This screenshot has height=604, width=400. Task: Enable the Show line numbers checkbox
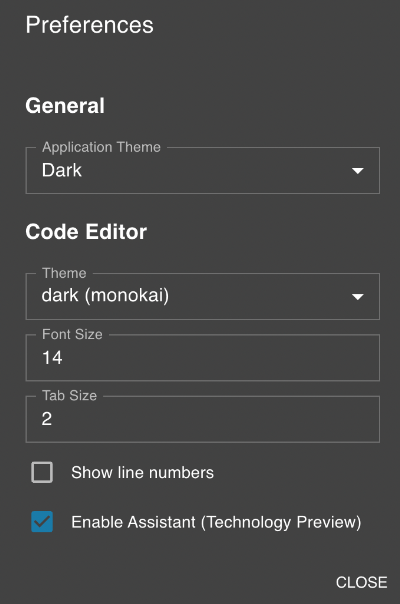(42, 472)
